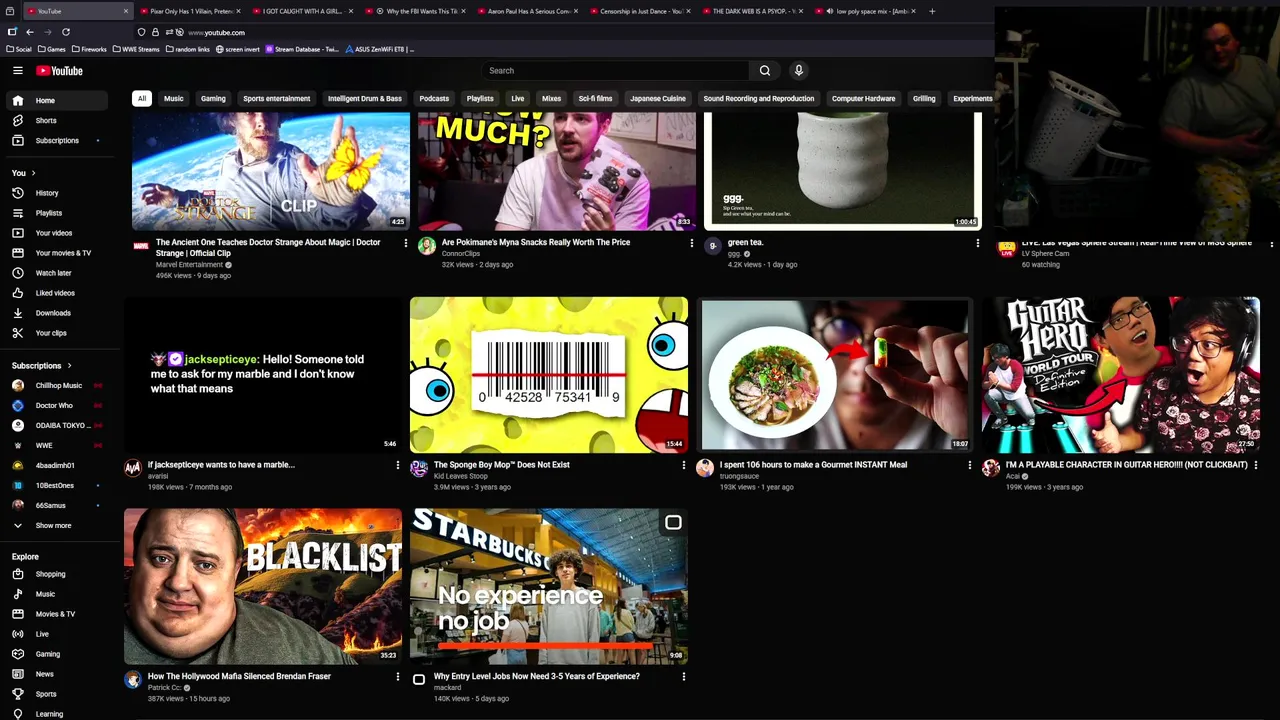Open more options for Brendan Fraser video

[397, 677]
